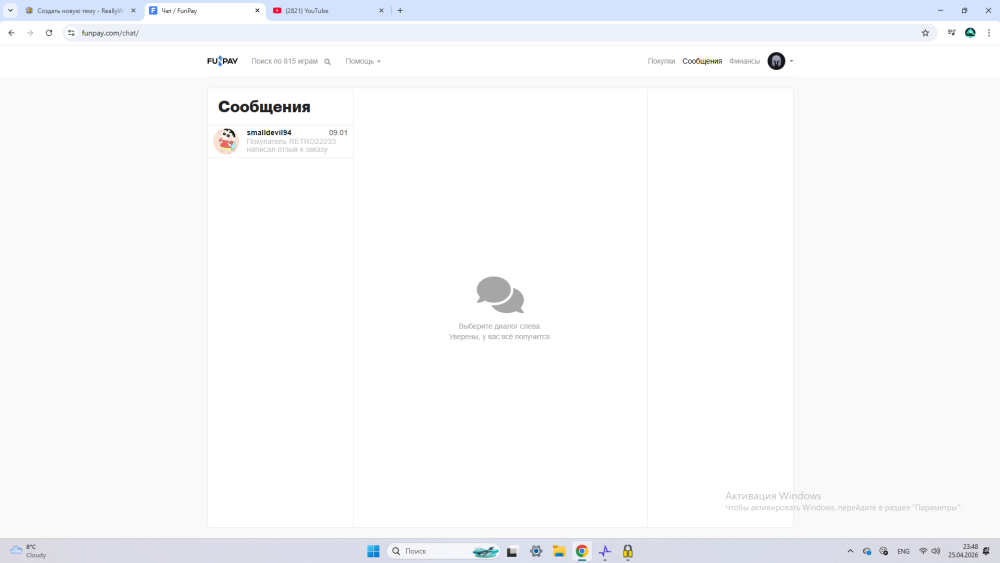
Task: Open the smalldevil94 conversation
Action: (x=281, y=141)
